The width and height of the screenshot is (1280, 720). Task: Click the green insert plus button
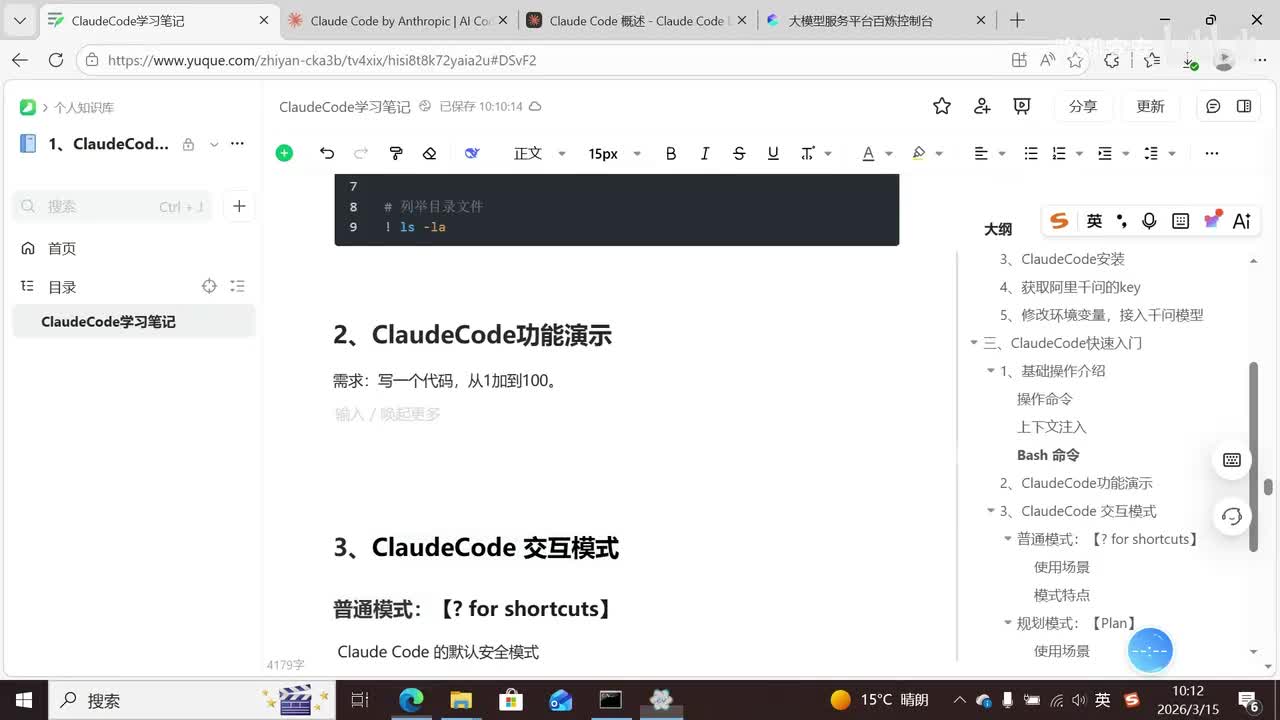tap(284, 153)
